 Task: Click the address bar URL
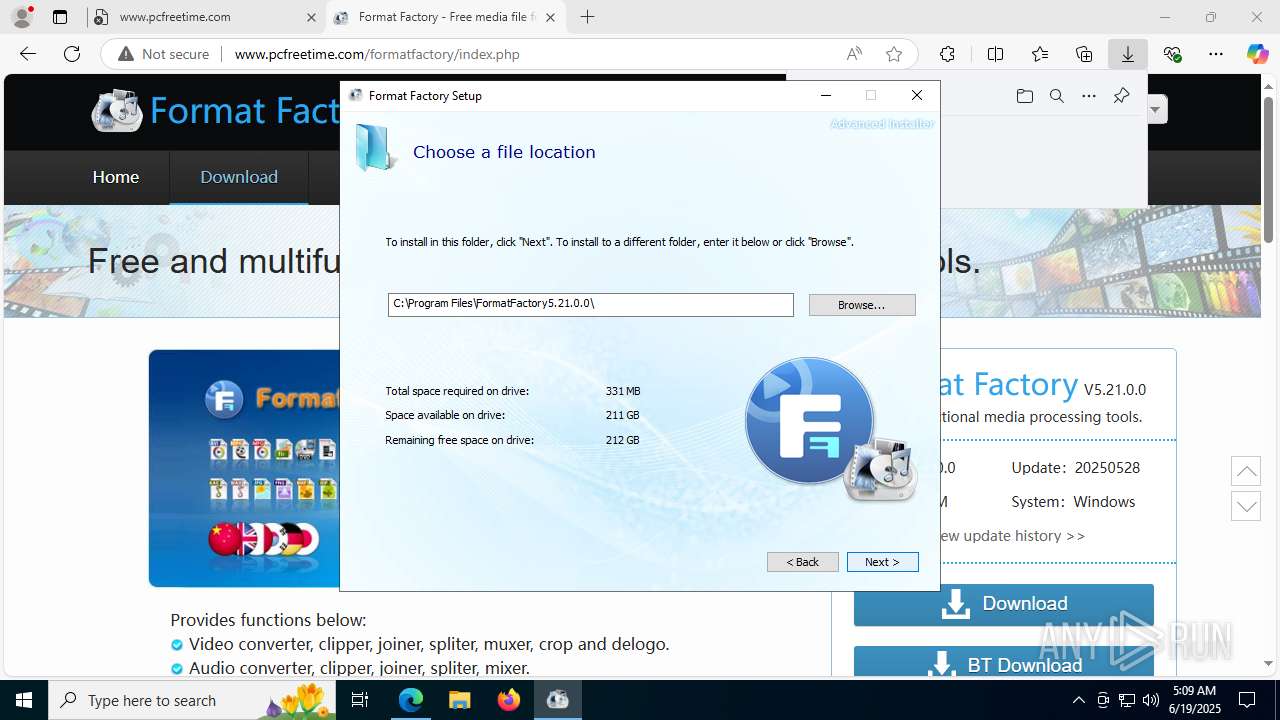377,54
